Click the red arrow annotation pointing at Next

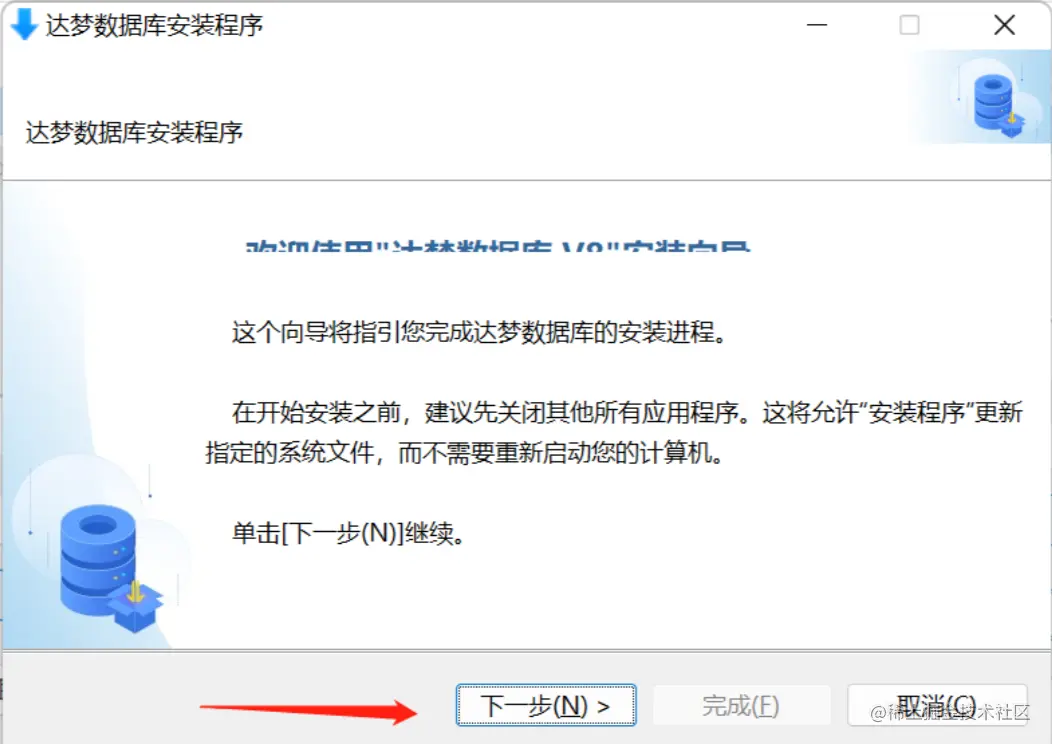(309, 711)
